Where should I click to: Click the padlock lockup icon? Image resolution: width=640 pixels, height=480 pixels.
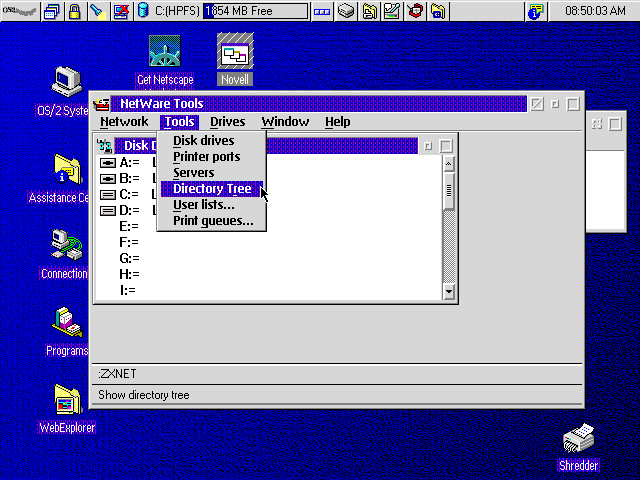(74, 11)
